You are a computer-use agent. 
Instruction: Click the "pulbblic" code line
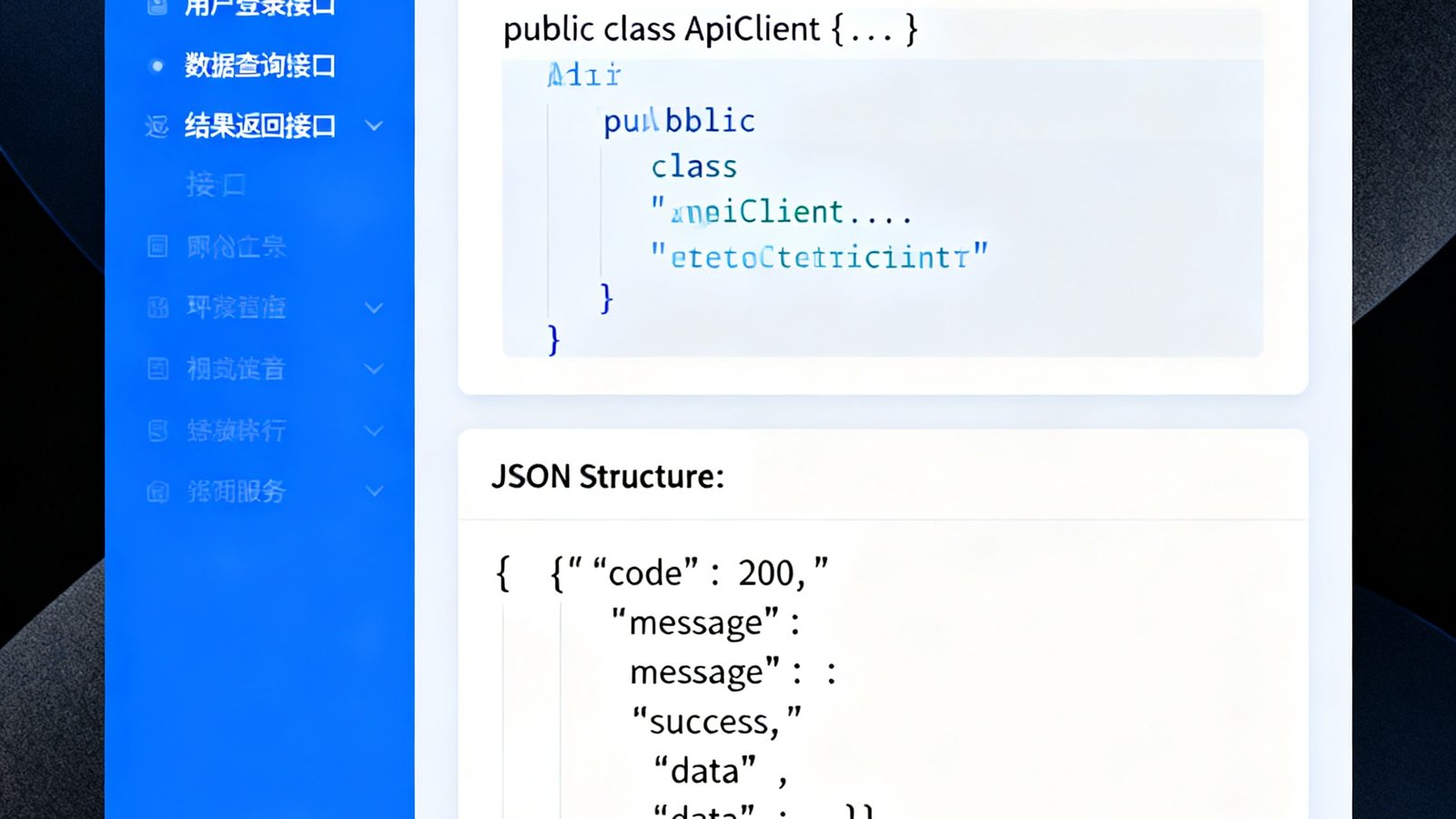[679, 121]
